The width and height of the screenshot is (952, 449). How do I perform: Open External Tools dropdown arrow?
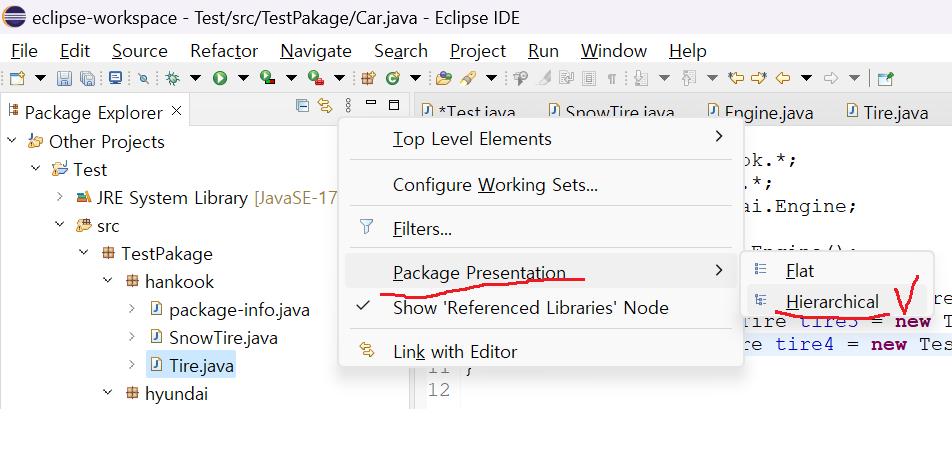click(x=339, y=78)
